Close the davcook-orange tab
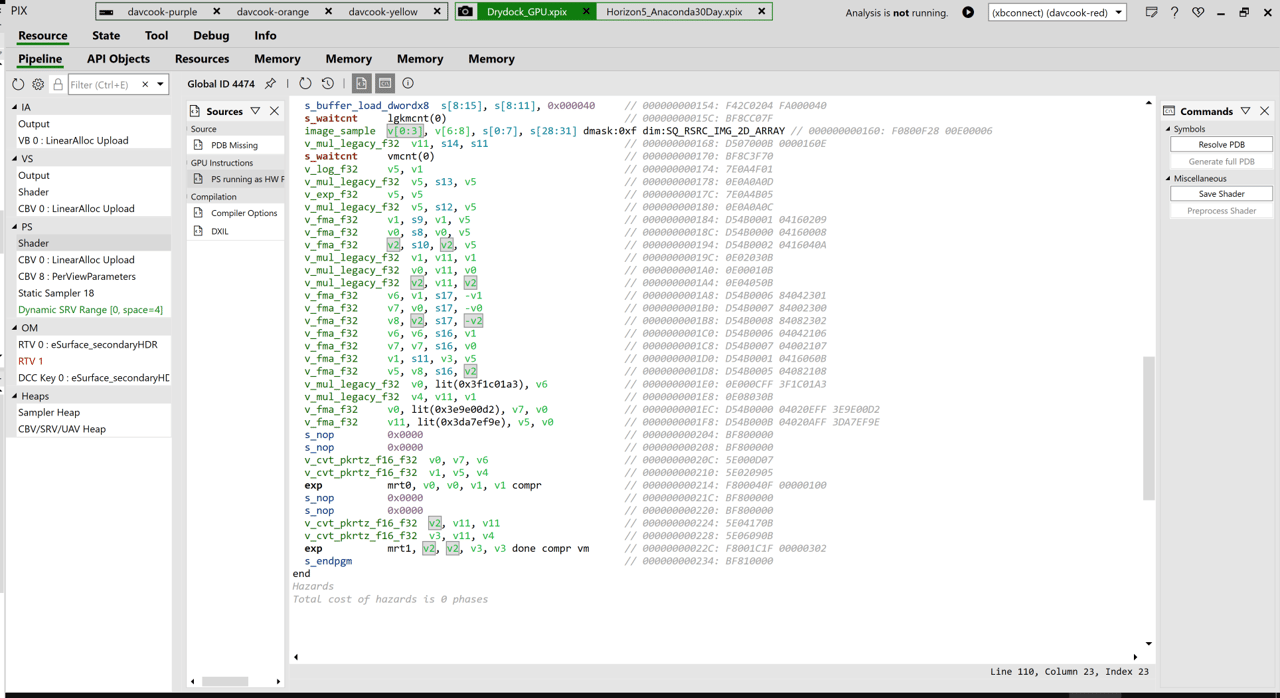The height and width of the screenshot is (698, 1280). point(328,12)
